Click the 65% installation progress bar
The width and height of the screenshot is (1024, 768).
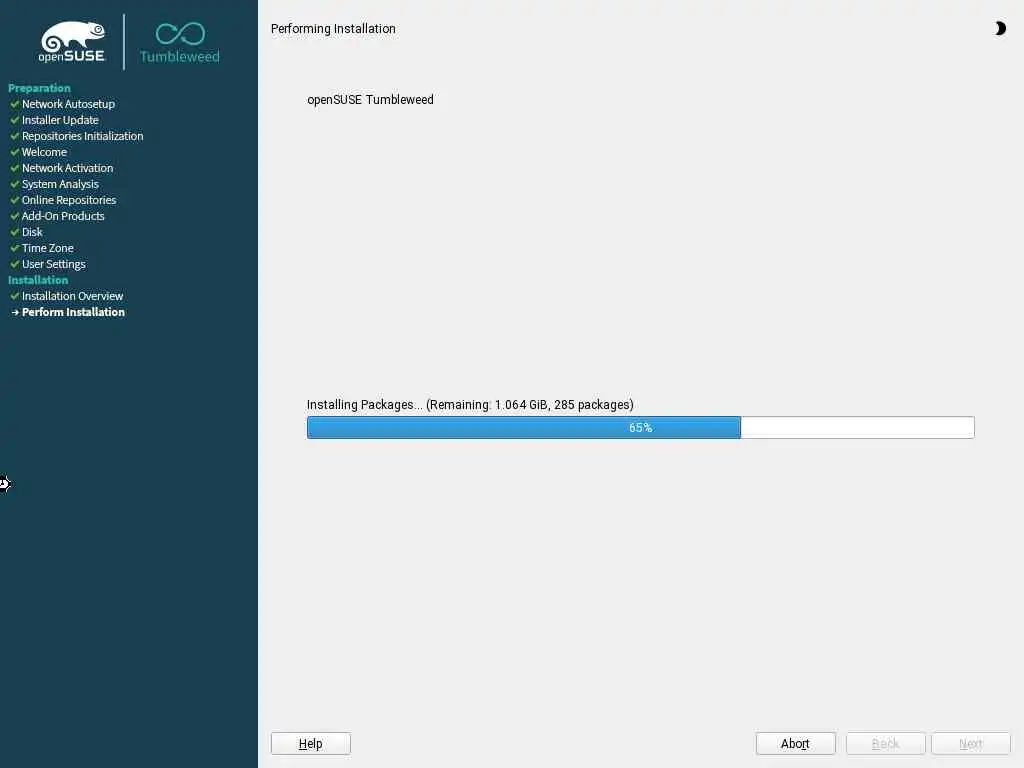click(641, 427)
